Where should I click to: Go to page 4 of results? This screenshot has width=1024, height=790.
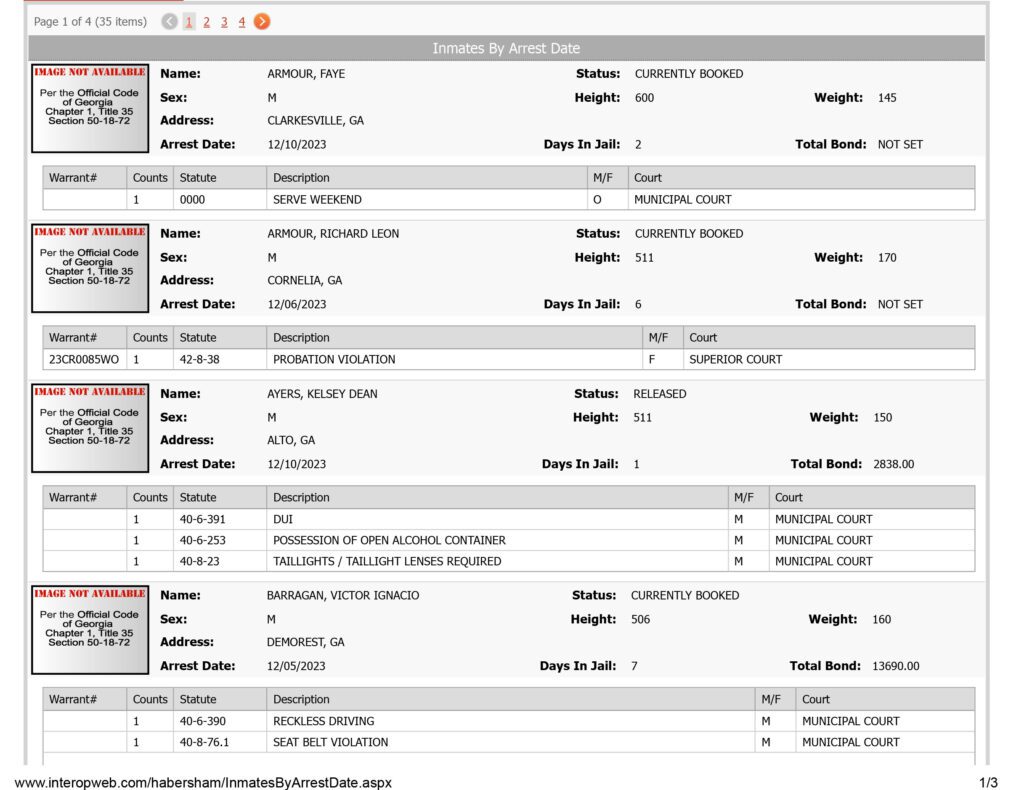tap(242, 22)
